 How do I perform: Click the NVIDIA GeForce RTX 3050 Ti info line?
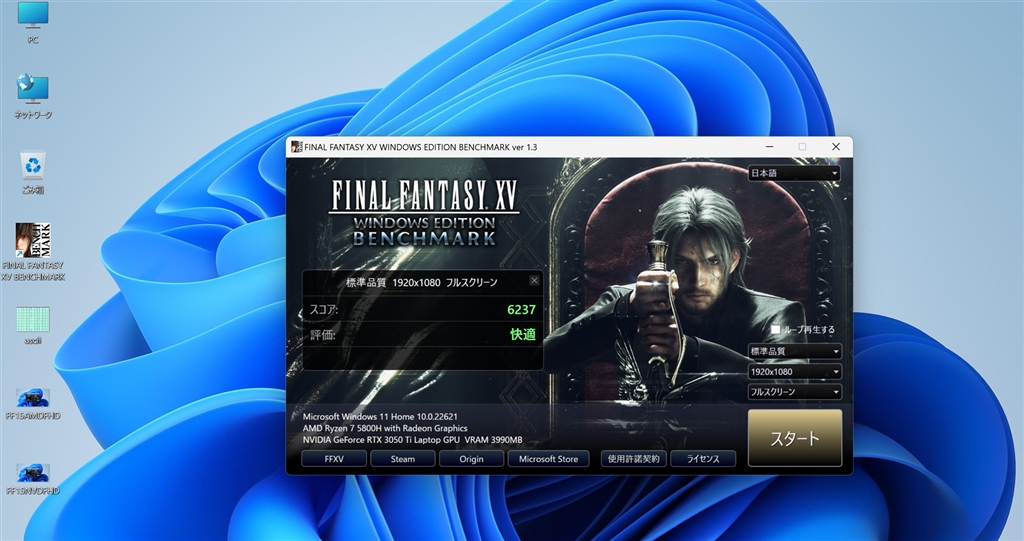click(412, 440)
